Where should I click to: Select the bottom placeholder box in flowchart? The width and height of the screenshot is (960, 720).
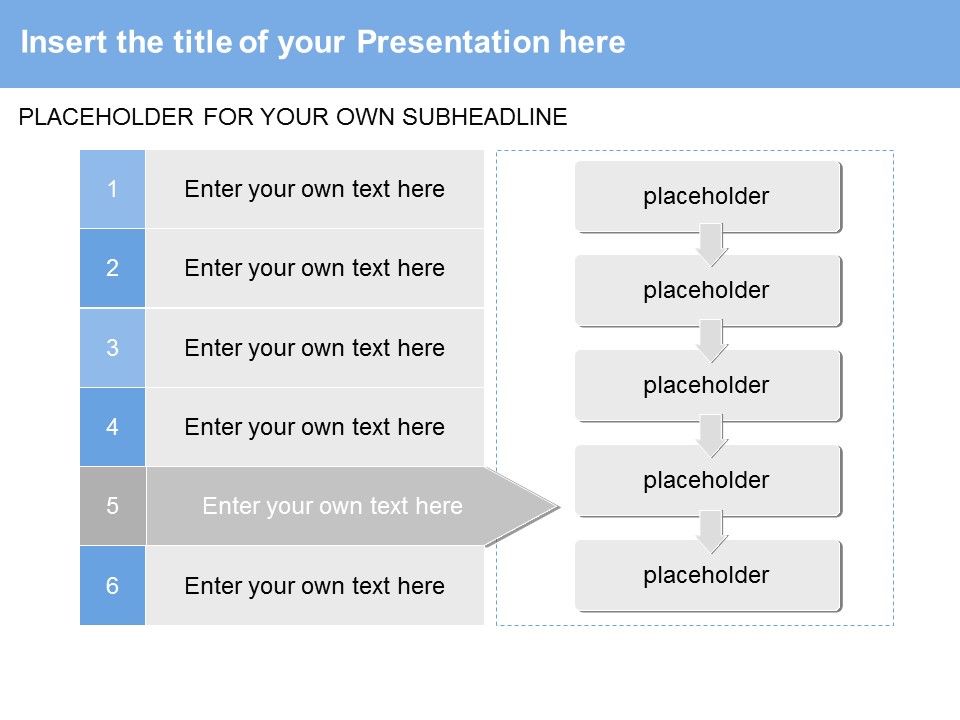pyautogui.click(x=706, y=575)
